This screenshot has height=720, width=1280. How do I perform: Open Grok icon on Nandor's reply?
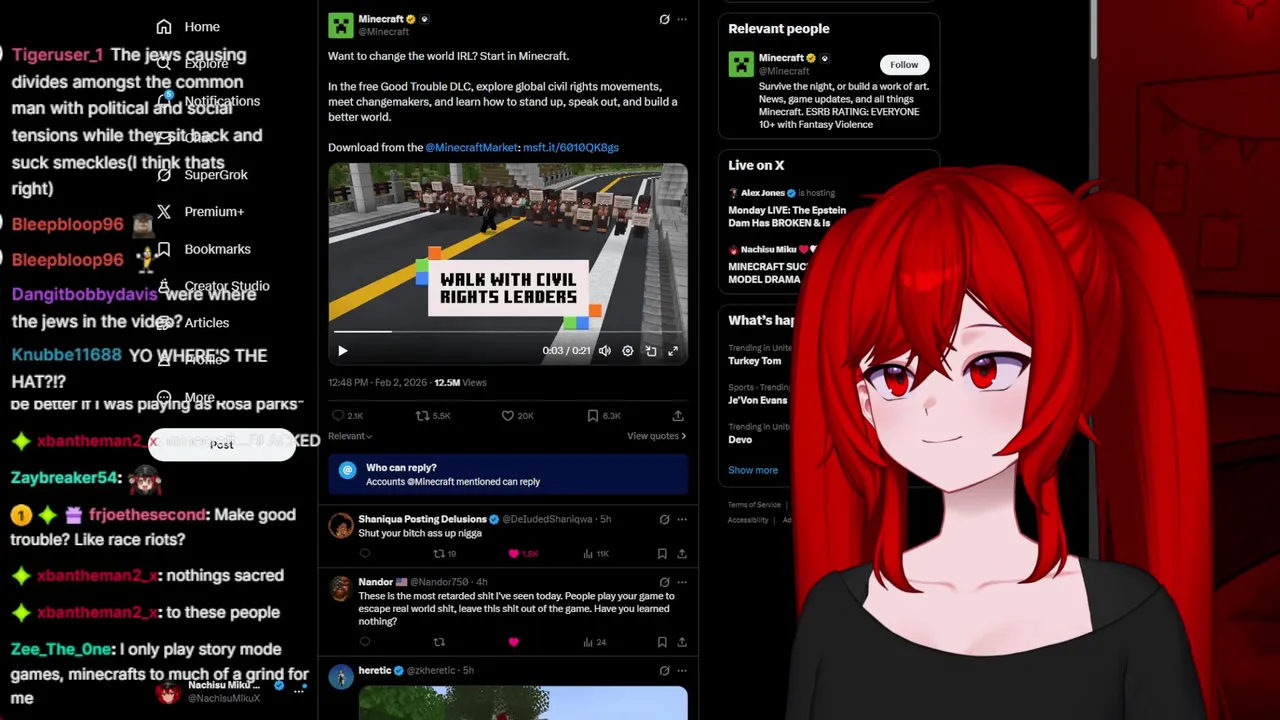pos(664,582)
